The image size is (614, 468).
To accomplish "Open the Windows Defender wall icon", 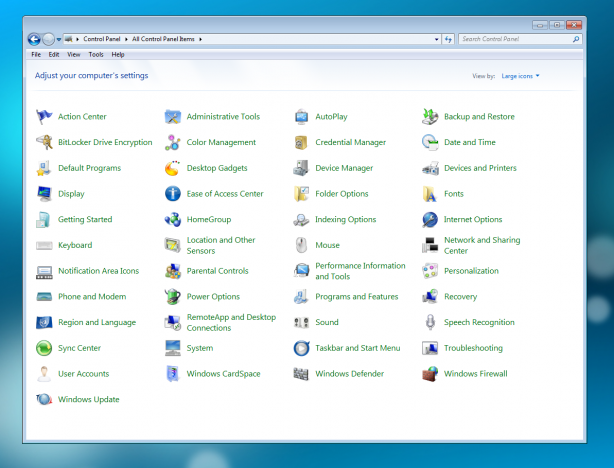I will [x=301, y=374].
